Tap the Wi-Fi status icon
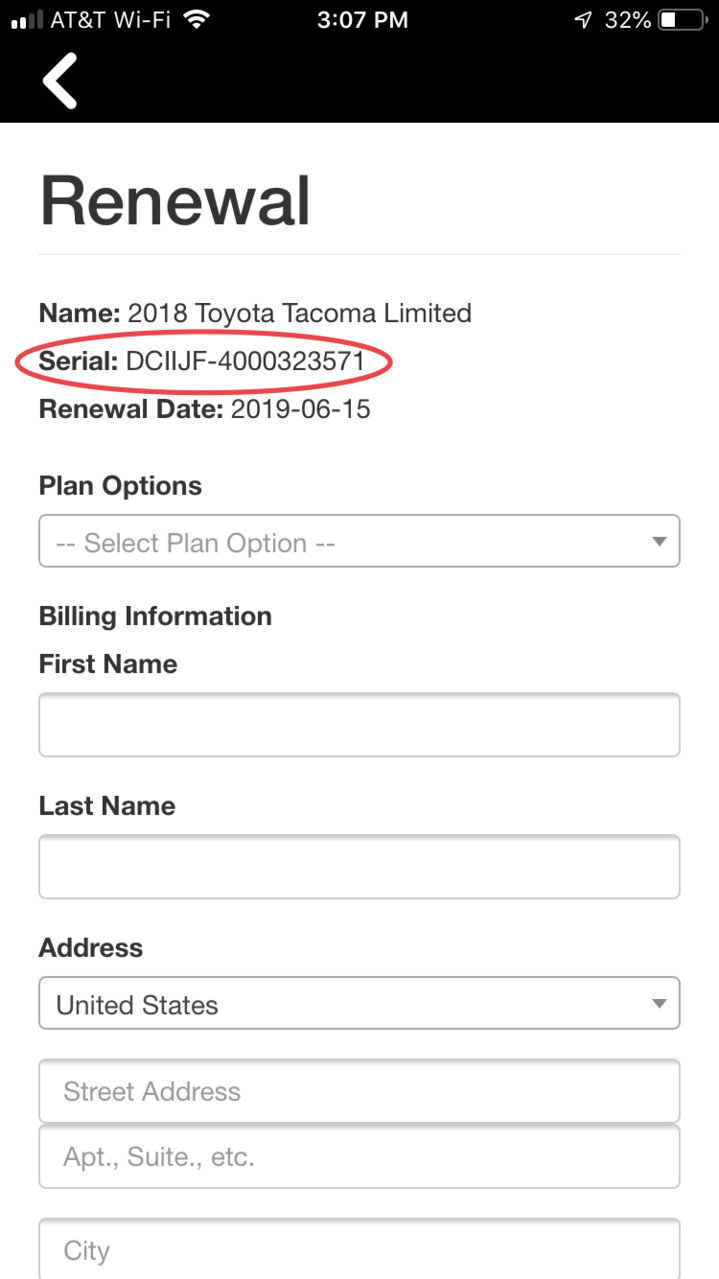 coord(197,19)
